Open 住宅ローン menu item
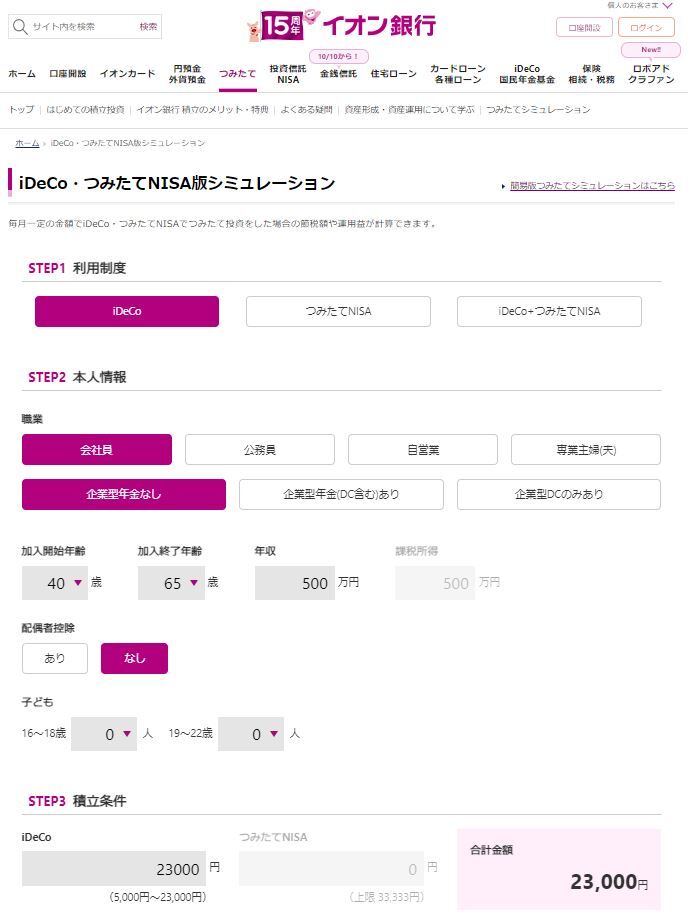Image resolution: width=688 pixels, height=922 pixels. pos(393,74)
